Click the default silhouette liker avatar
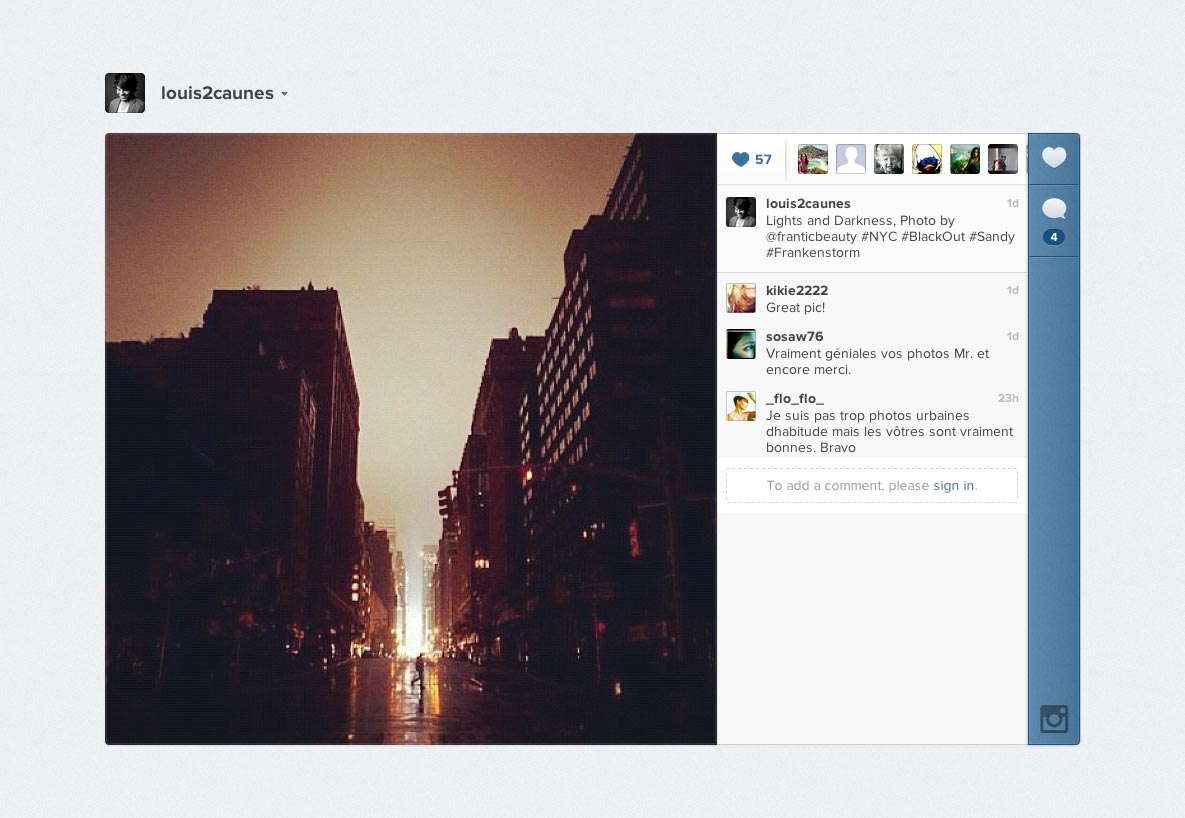This screenshot has width=1185, height=818. 850,159
